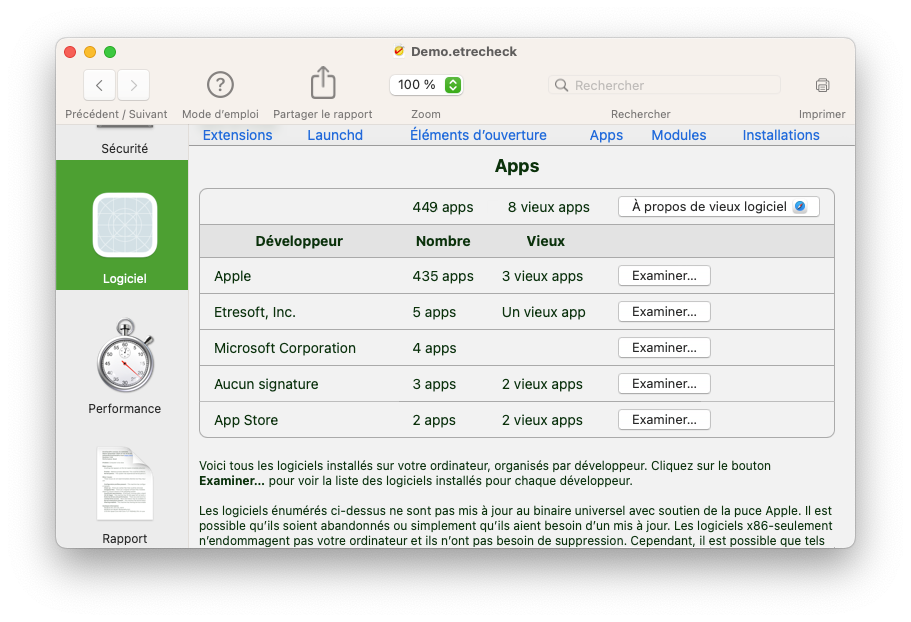This screenshot has height=622, width=911.
Task: Click the Vieux column header
Action: click(x=546, y=241)
